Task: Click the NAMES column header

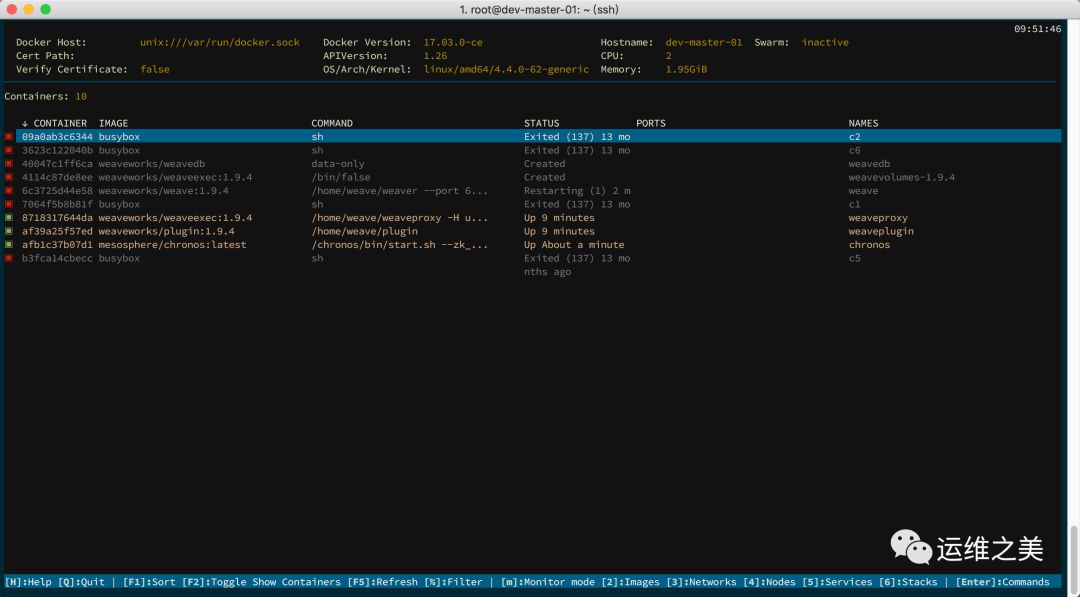Action: pyautogui.click(x=863, y=123)
